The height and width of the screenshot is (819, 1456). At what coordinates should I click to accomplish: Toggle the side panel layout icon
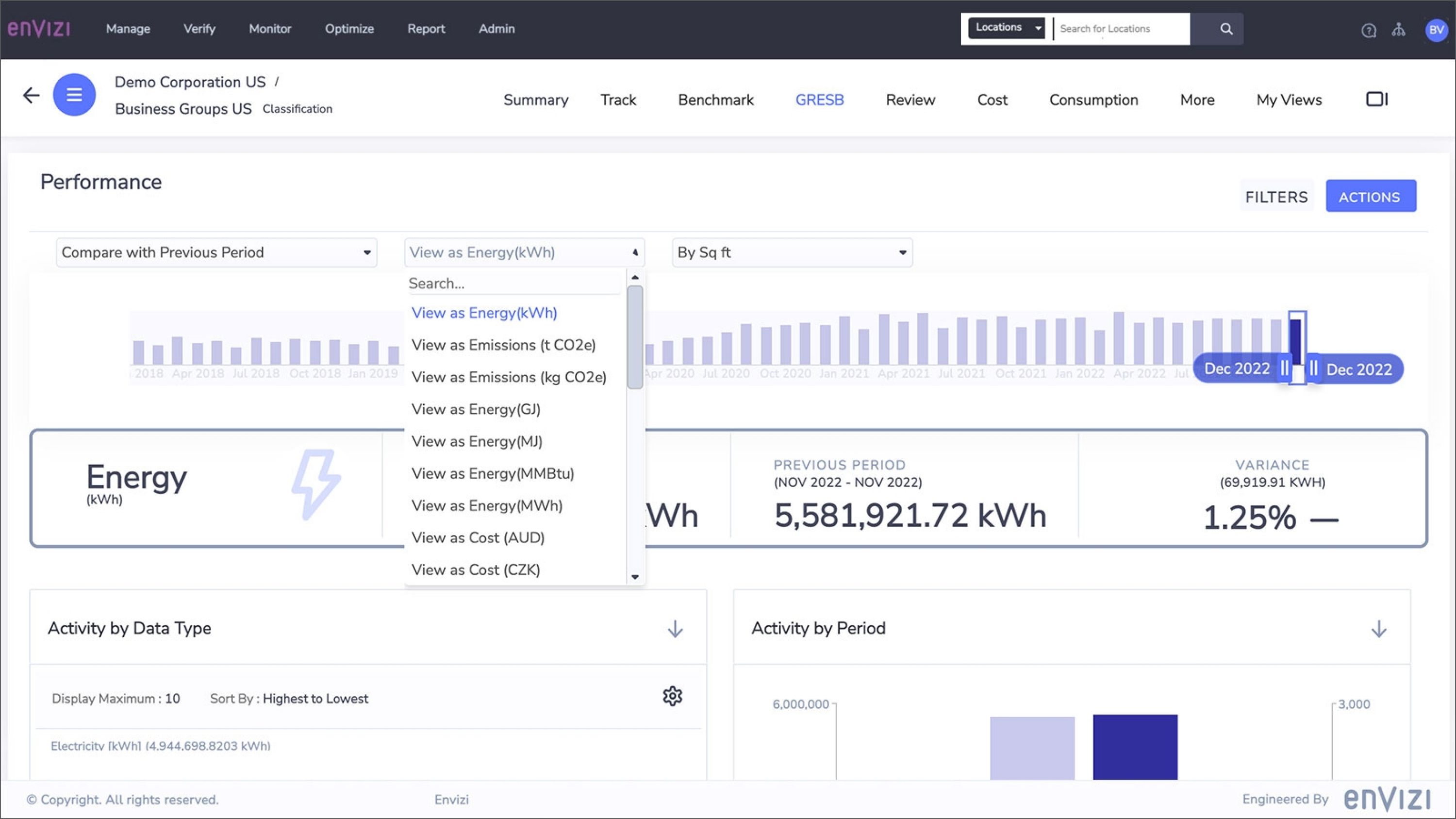coord(1377,99)
